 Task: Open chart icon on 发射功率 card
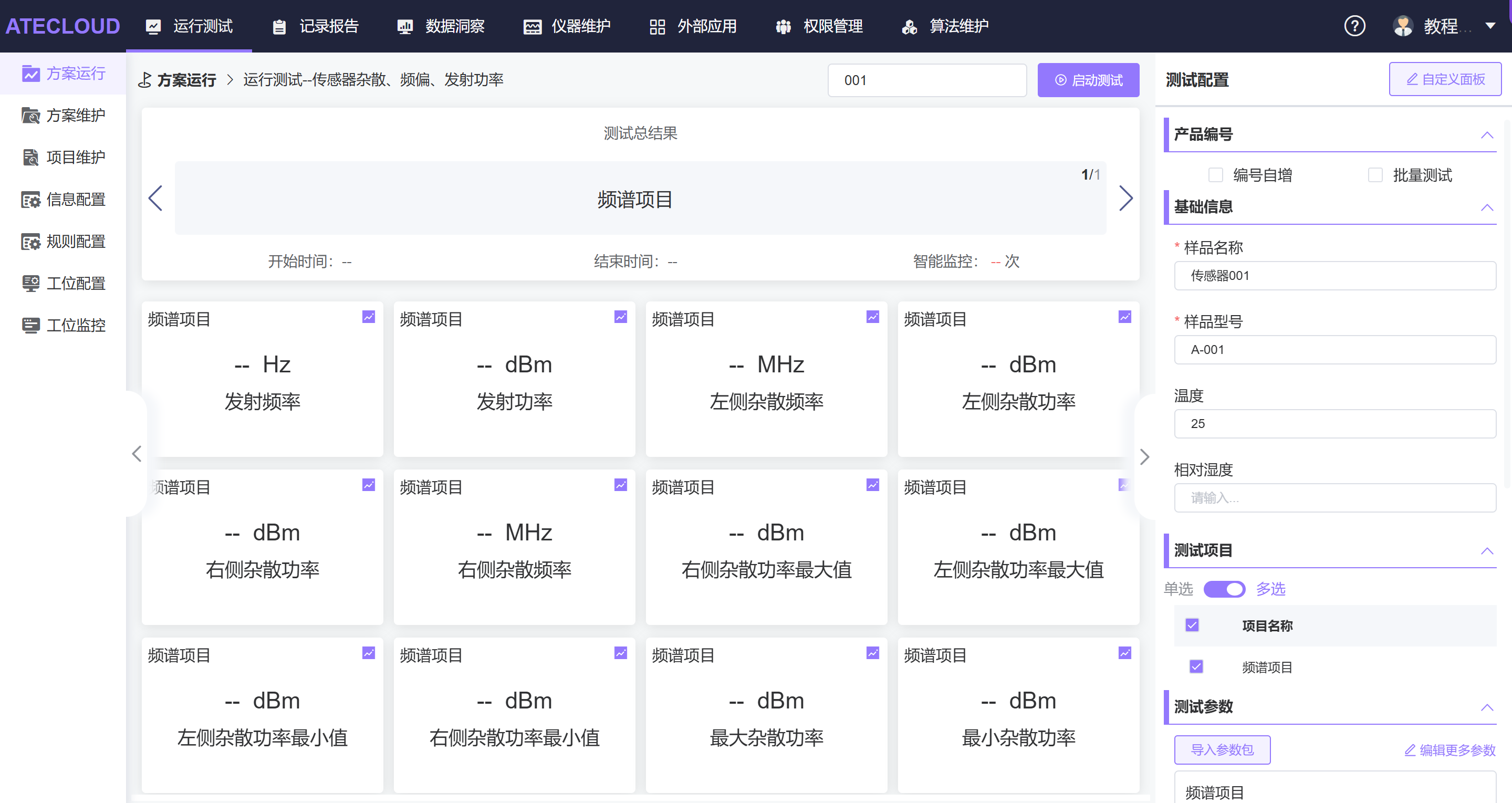pyautogui.click(x=620, y=317)
